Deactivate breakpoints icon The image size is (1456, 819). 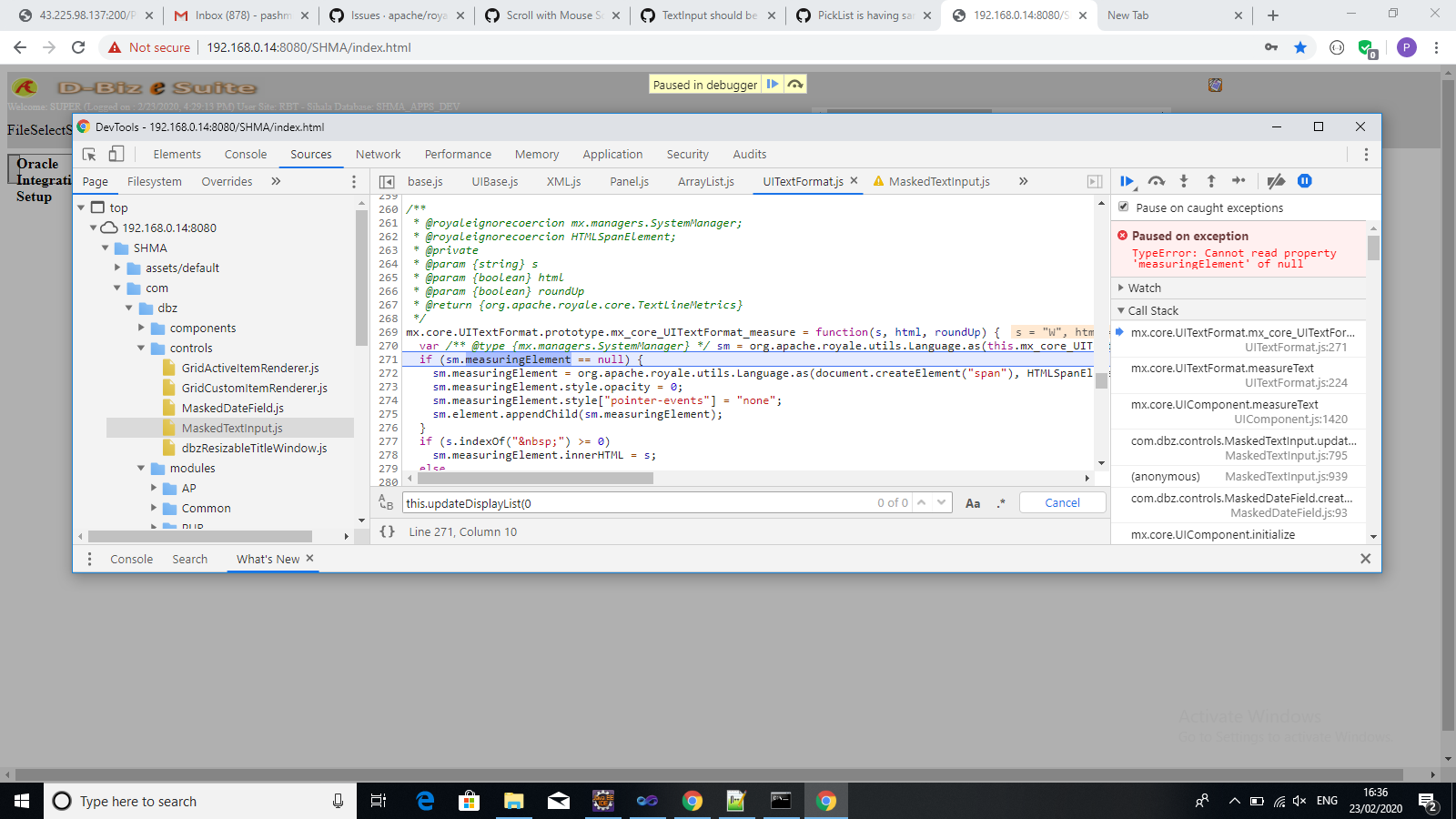[x=1276, y=181]
